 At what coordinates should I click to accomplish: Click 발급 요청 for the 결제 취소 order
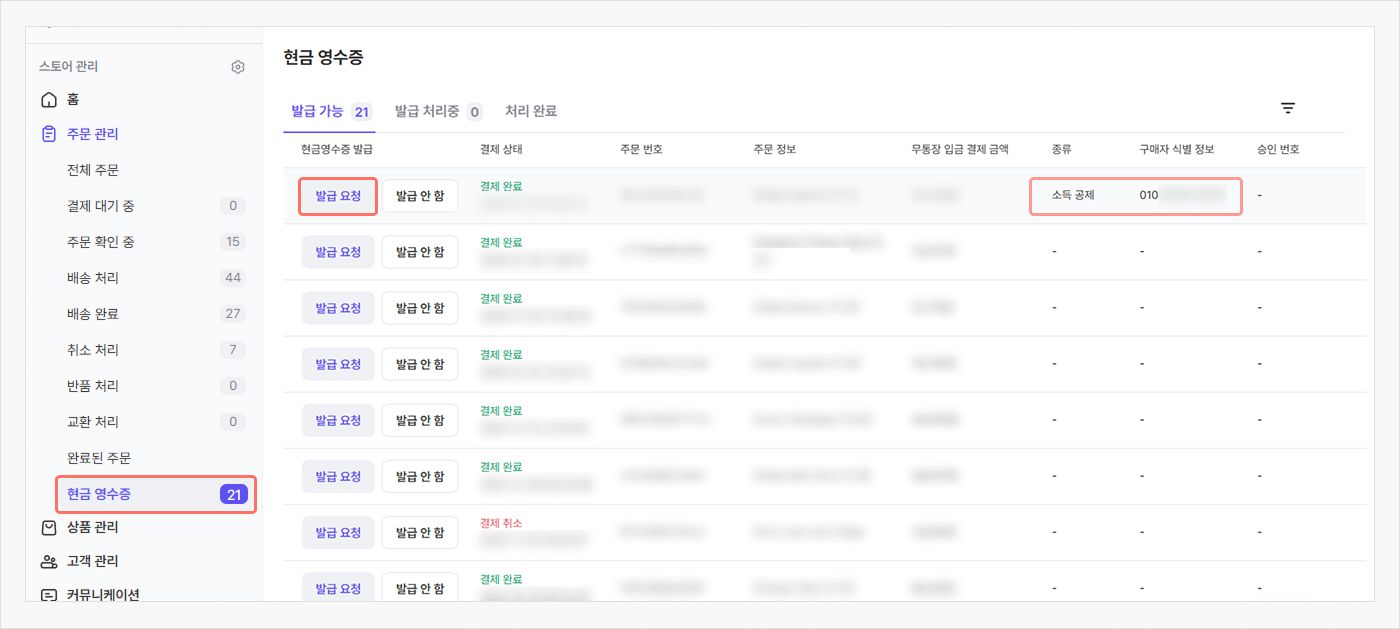(338, 532)
